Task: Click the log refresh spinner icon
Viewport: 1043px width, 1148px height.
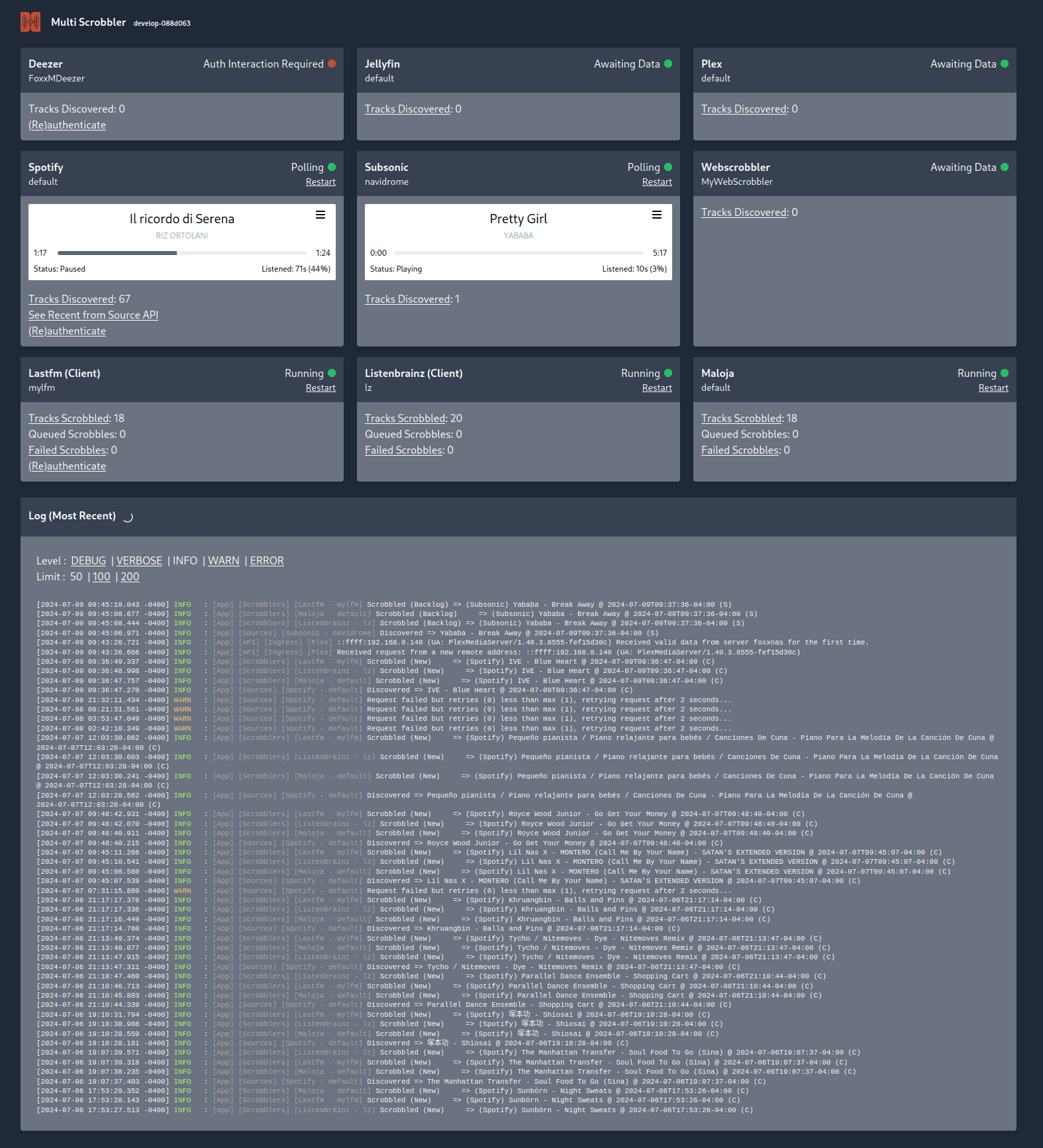Action: pos(128,517)
